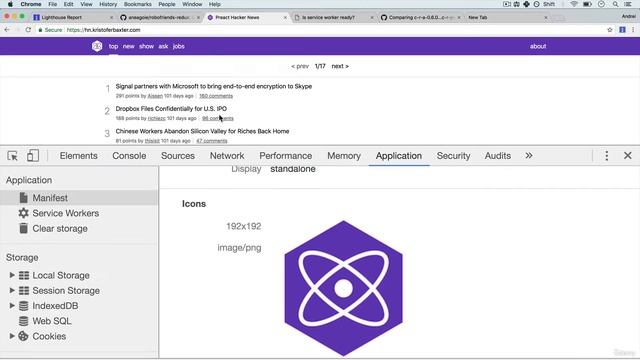Image resolution: width=640 pixels, height=360 pixels.
Task: Toggle the device toolbar icon
Action: pyautogui.click(x=33, y=156)
